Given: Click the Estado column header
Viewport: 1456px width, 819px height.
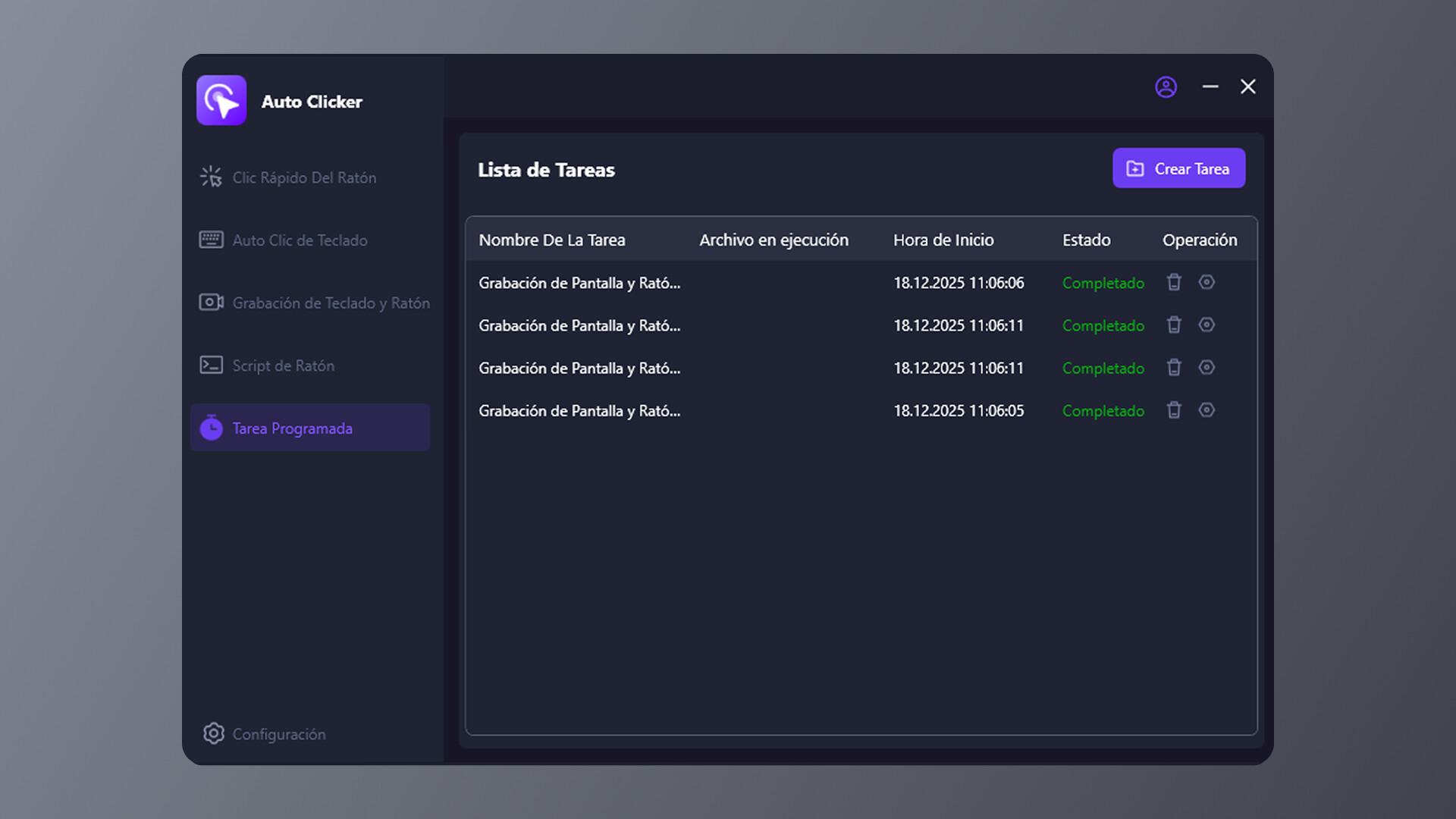Looking at the screenshot, I should [x=1086, y=240].
